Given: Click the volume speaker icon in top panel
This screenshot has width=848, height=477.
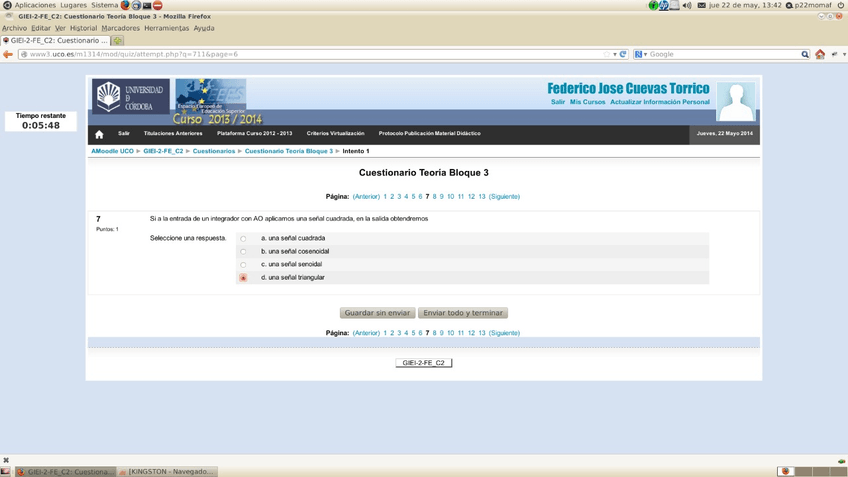Looking at the screenshot, I should [x=687, y=5].
